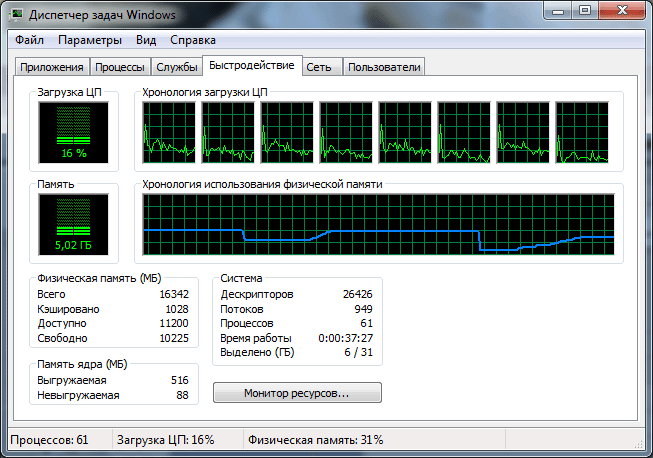This screenshot has width=653, height=458.
Task: Click the Физическая память (МБ) group label
Action: [x=99, y=278]
